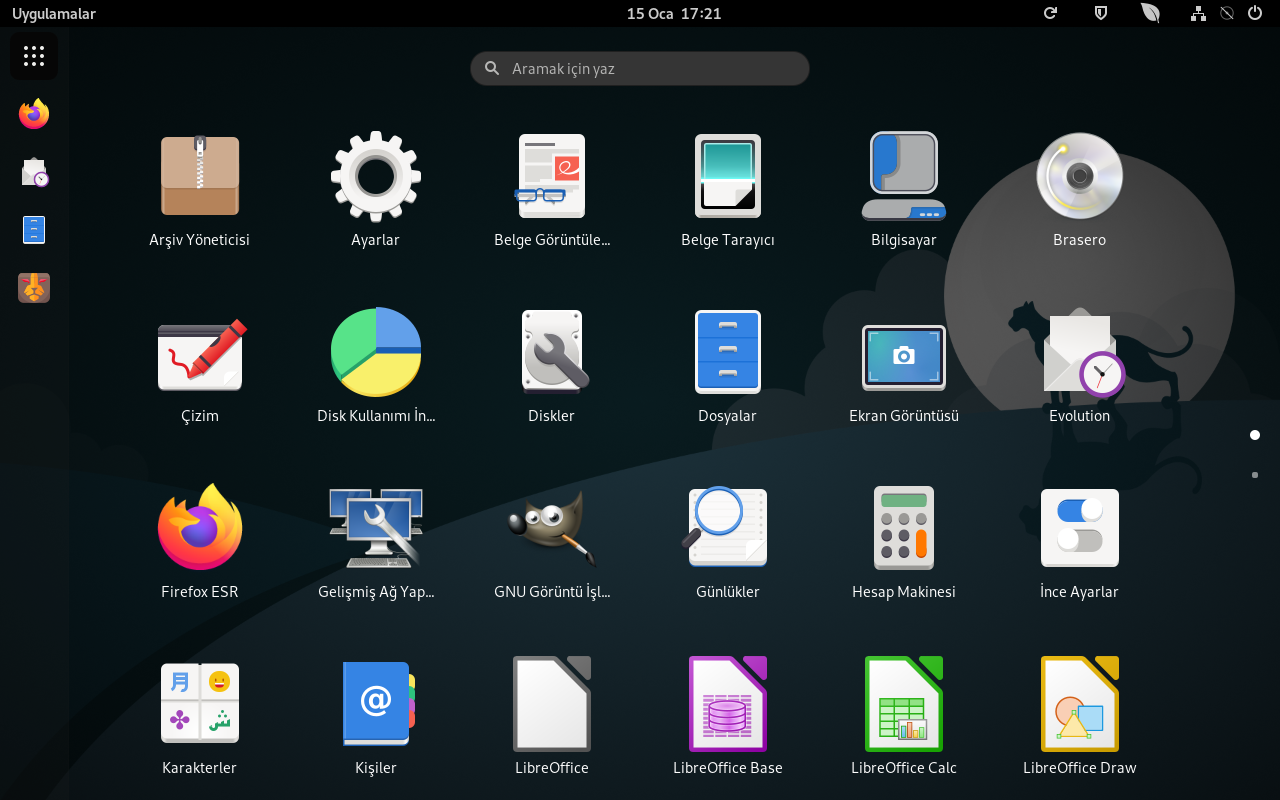Launch Dosyala file manager in grid
This screenshot has height=800, width=1280.
(728, 352)
